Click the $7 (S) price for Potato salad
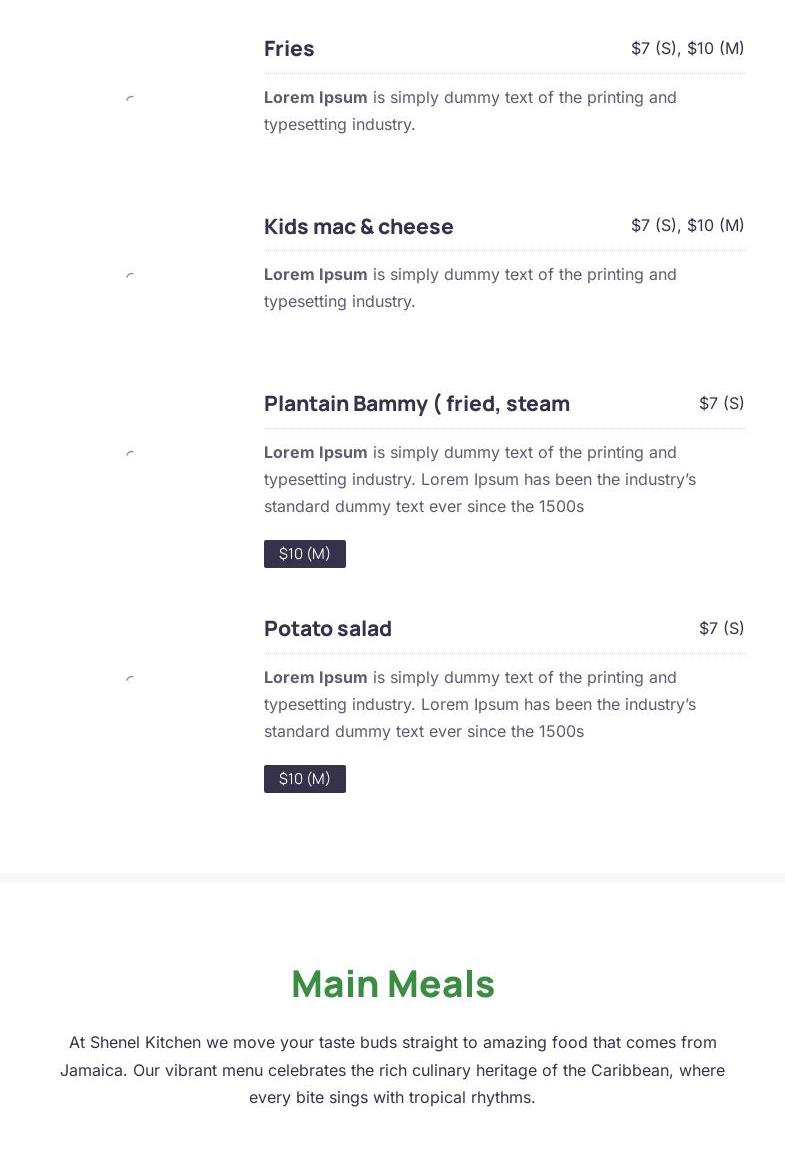The image size is (785, 1157). [721, 628]
